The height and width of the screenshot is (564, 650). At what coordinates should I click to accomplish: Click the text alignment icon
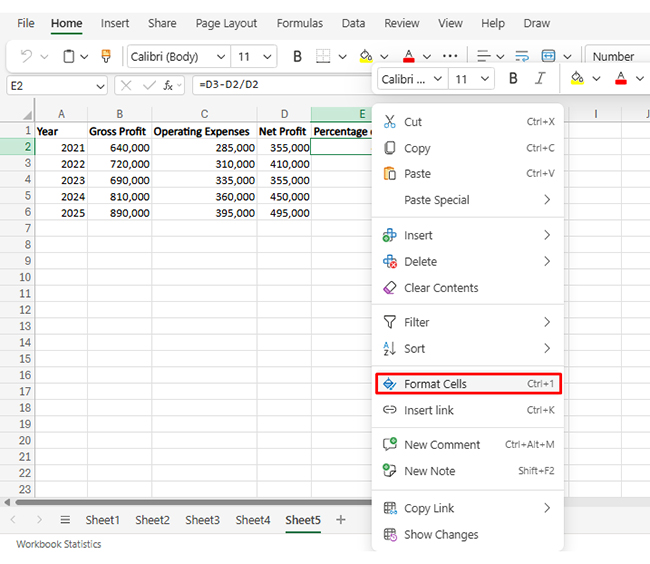click(x=483, y=56)
